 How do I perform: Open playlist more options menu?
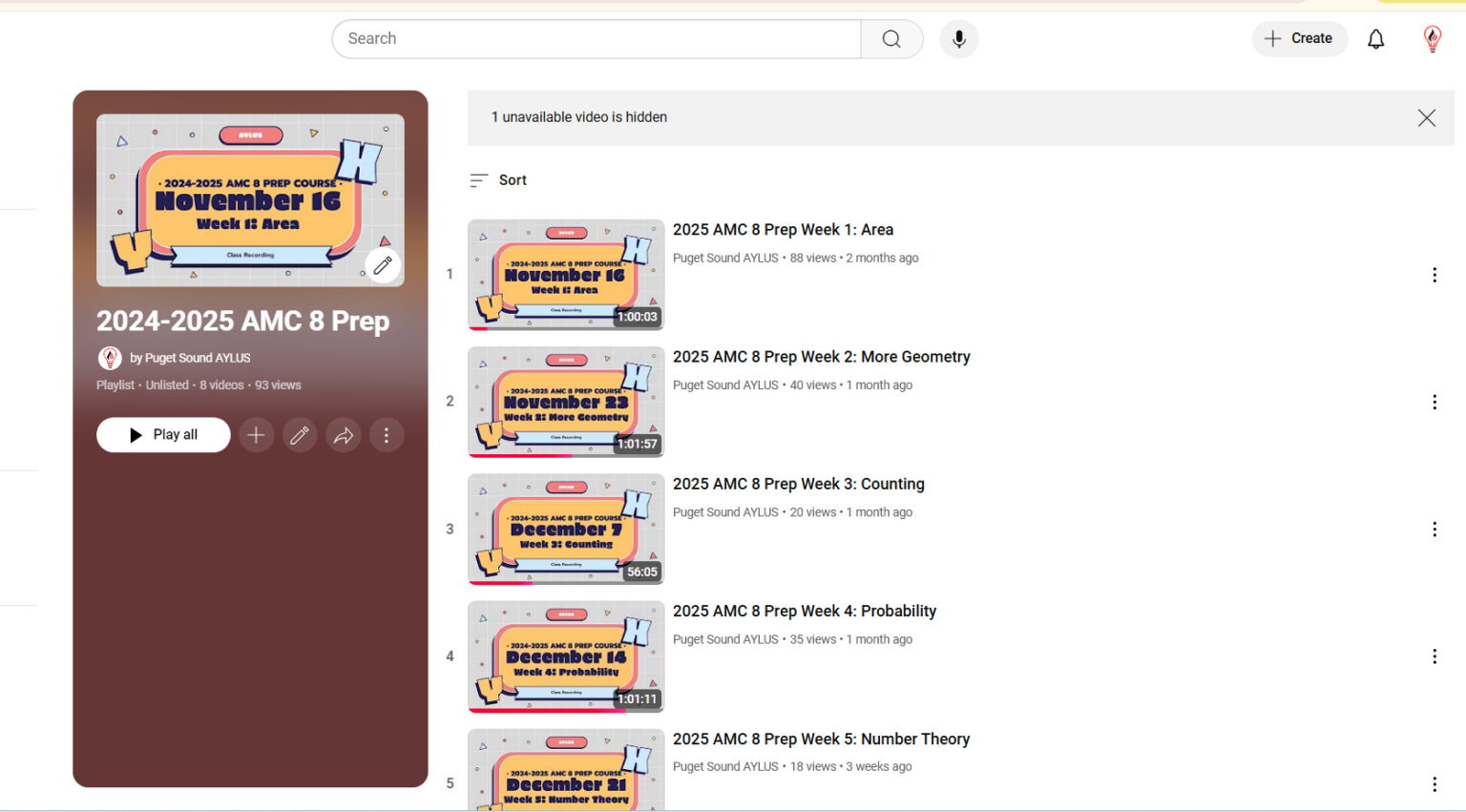click(387, 435)
